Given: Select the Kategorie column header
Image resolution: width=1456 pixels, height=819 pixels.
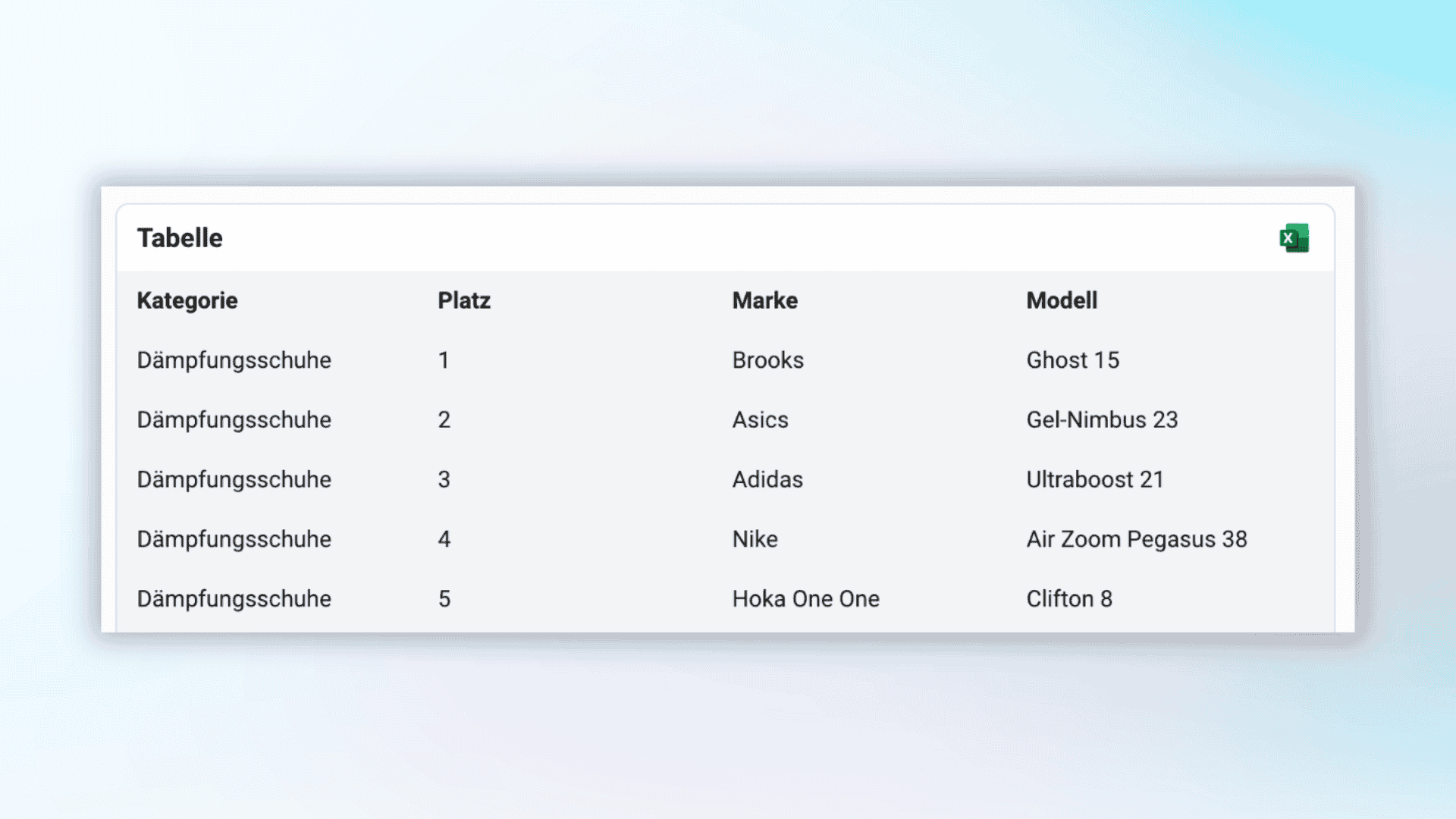Looking at the screenshot, I should point(187,300).
